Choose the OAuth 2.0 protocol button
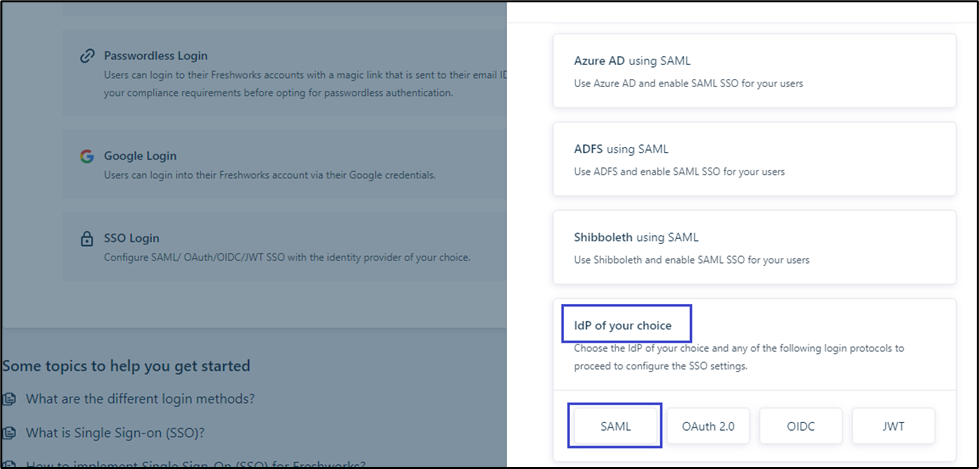The image size is (979, 469). [708, 426]
